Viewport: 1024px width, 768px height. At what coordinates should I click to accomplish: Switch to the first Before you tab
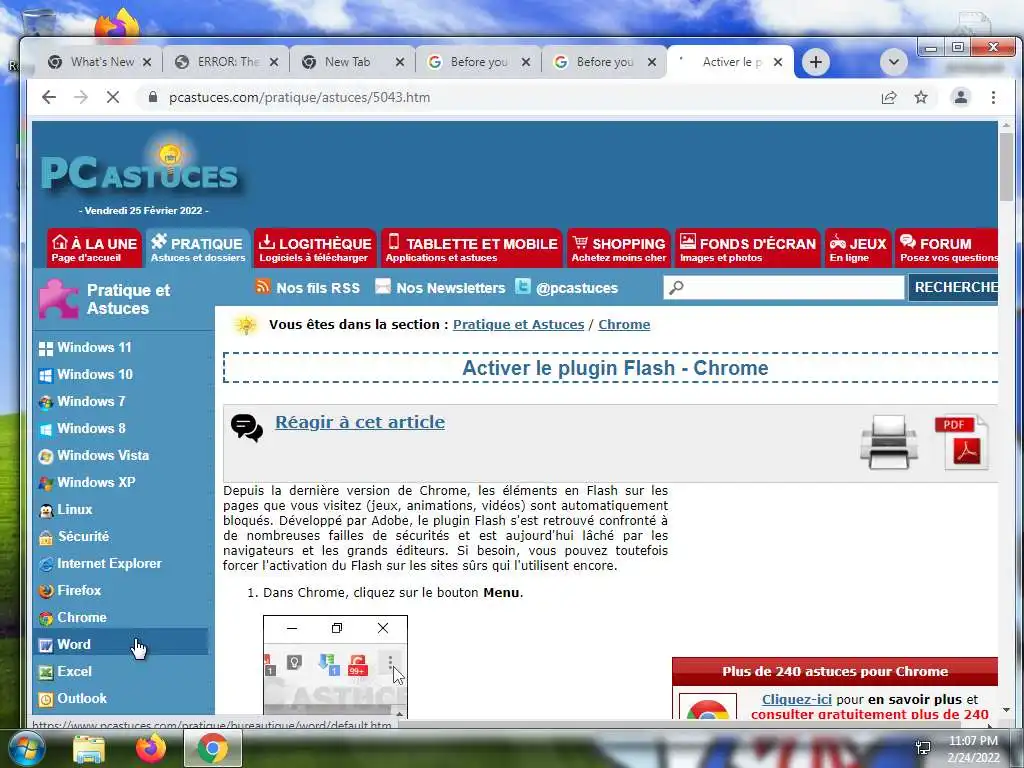[x=479, y=62]
